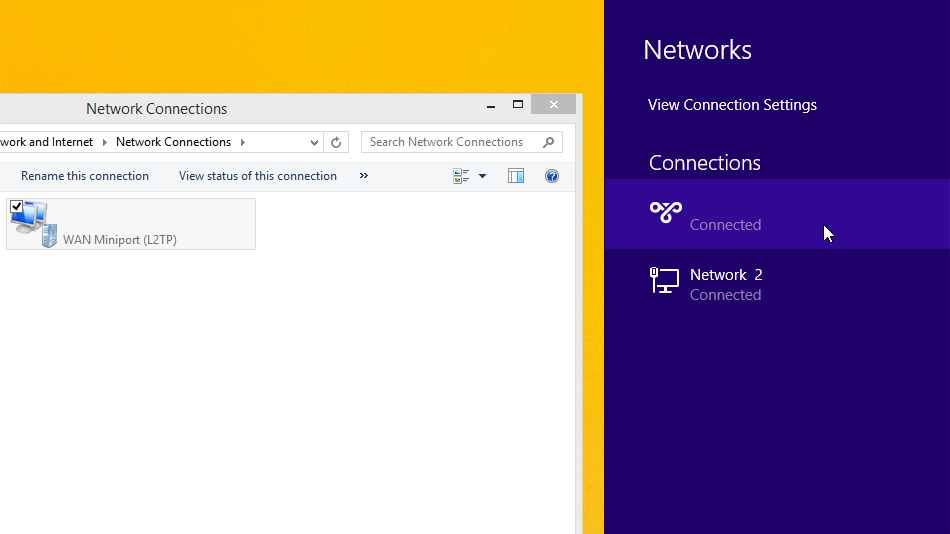The width and height of the screenshot is (950, 534).
Task: Click the WAN Miniport (L2TP) connection icon
Action: (x=33, y=224)
